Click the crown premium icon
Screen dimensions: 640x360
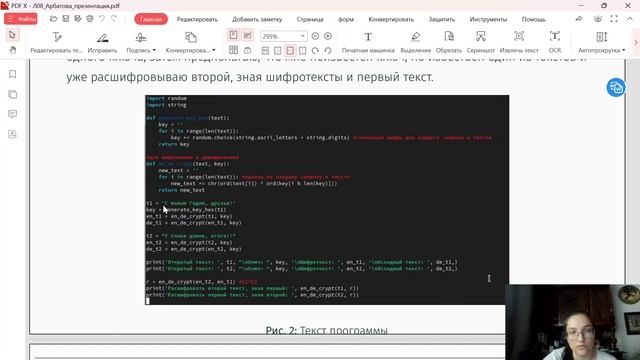point(598,19)
